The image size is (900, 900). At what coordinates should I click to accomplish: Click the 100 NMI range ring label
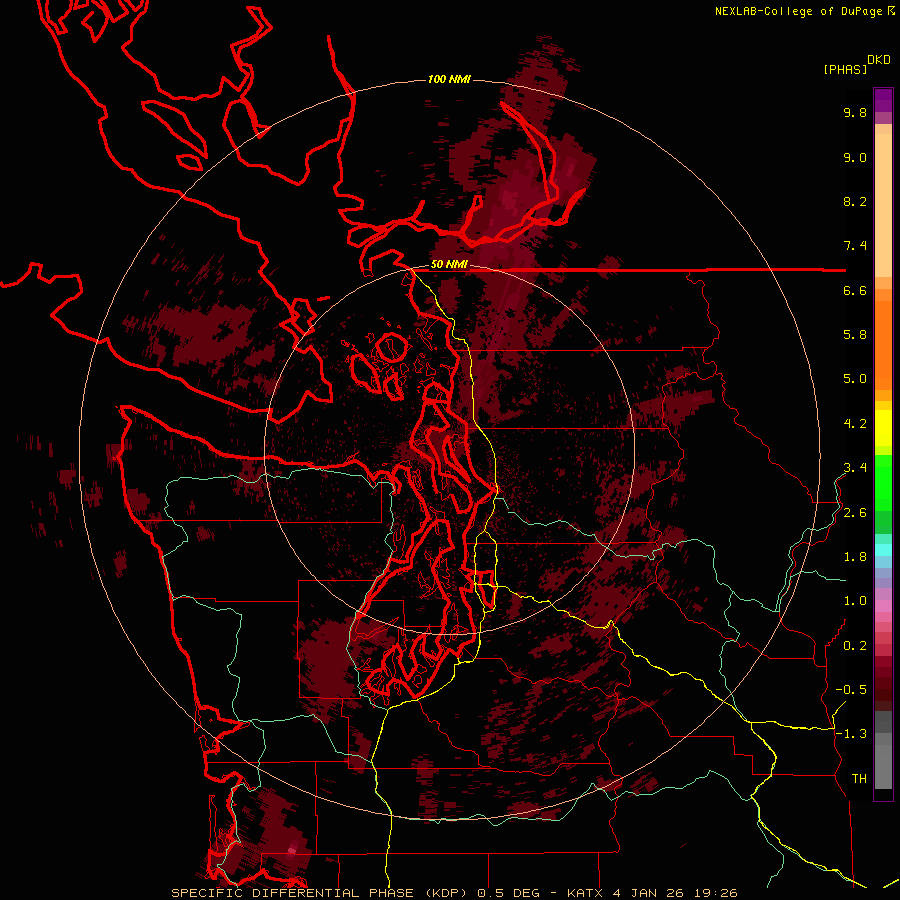[x=449, y=79]
